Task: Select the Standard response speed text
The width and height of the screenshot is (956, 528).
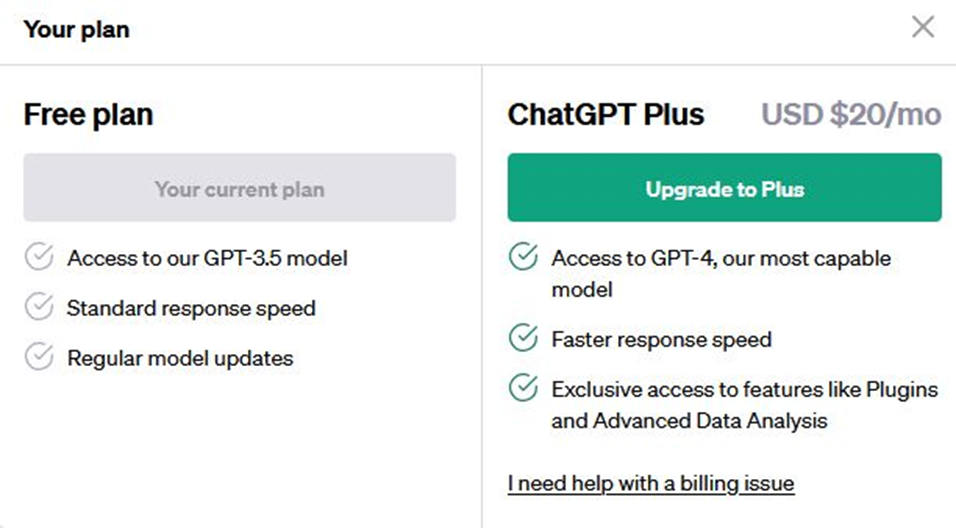Action: pyautogui.click(x=191, y=308)
